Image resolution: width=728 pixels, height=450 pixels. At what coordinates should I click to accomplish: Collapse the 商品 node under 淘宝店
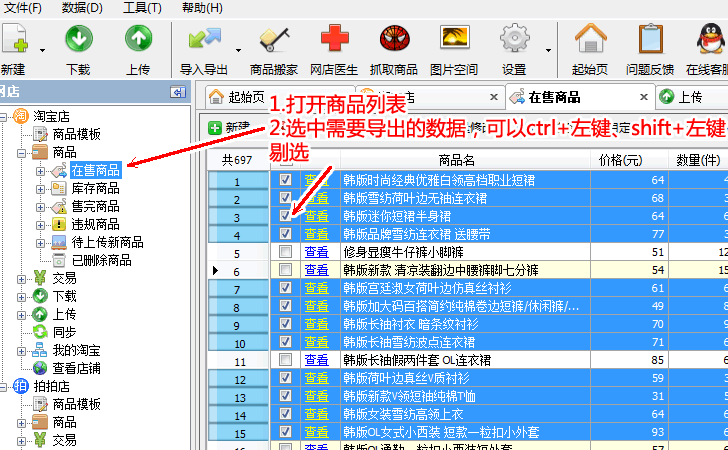(x=21, y=152)
